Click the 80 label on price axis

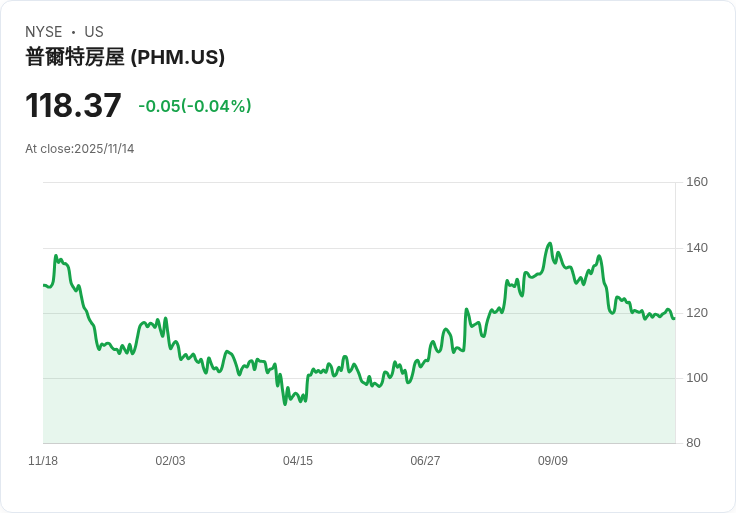(x=693, y=443)
